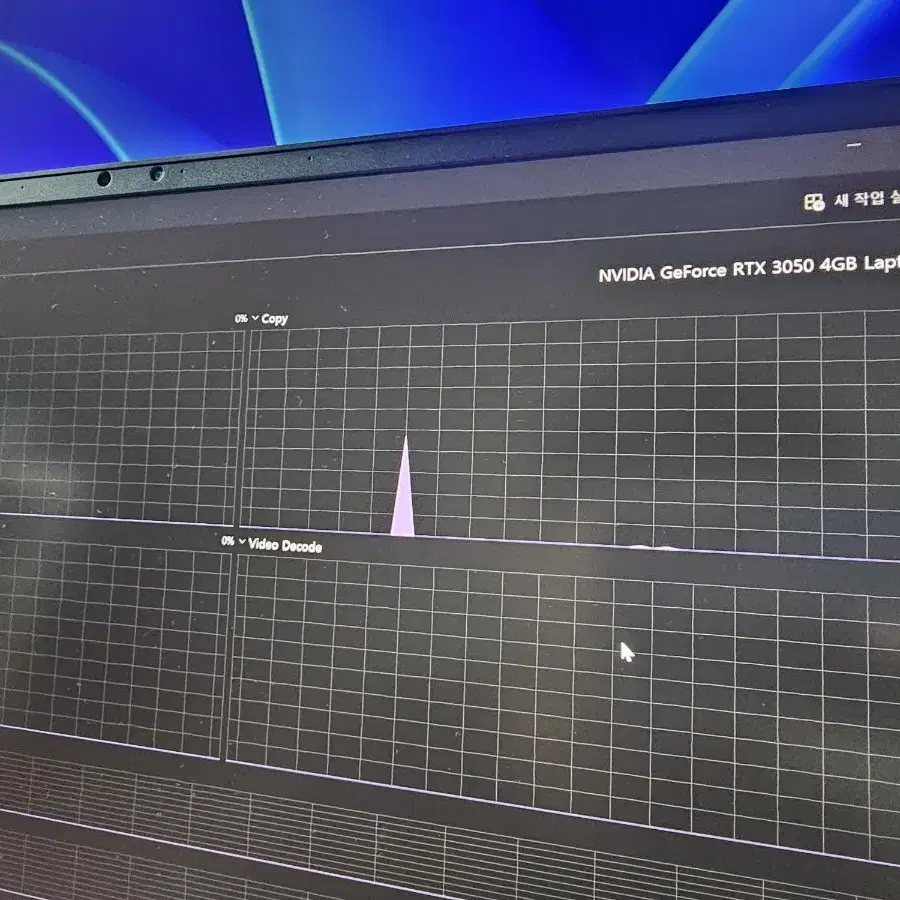Click the 0% value beside Video Decode
The height and width of the screenshot is (900, 900).
coord(228,541)
